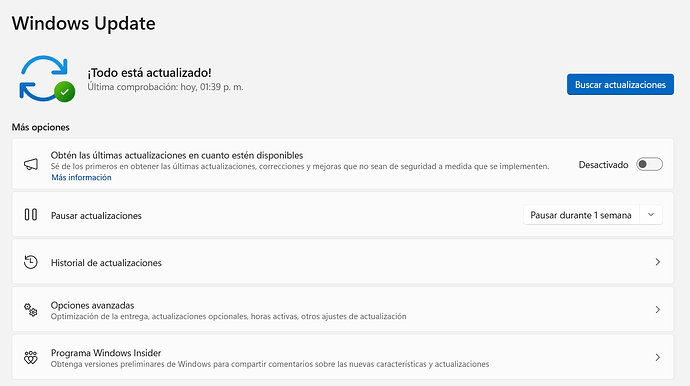Screen dimensions: 690x386
Task: Click the Windows Update sync status icon
Action: point(47,79)
